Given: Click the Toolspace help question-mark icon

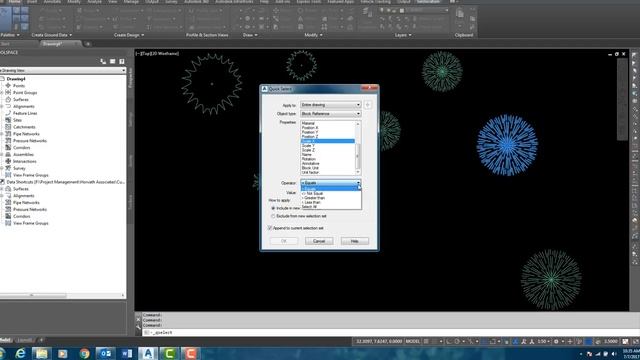Looking at the screenshot, I should tap(122, 61).
